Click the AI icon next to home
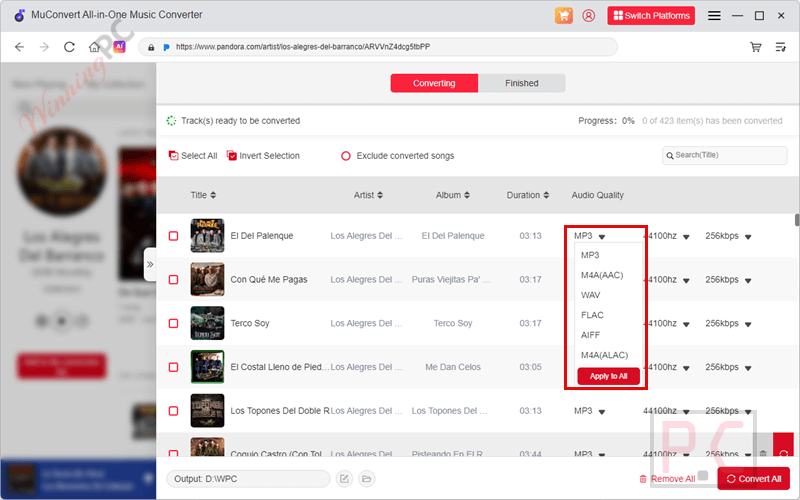Screen dimensions: 800x500 (x=119, y=46)
